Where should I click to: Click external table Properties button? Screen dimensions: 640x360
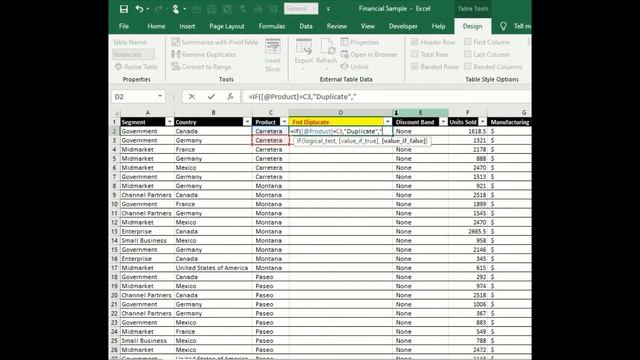(360, 42)
